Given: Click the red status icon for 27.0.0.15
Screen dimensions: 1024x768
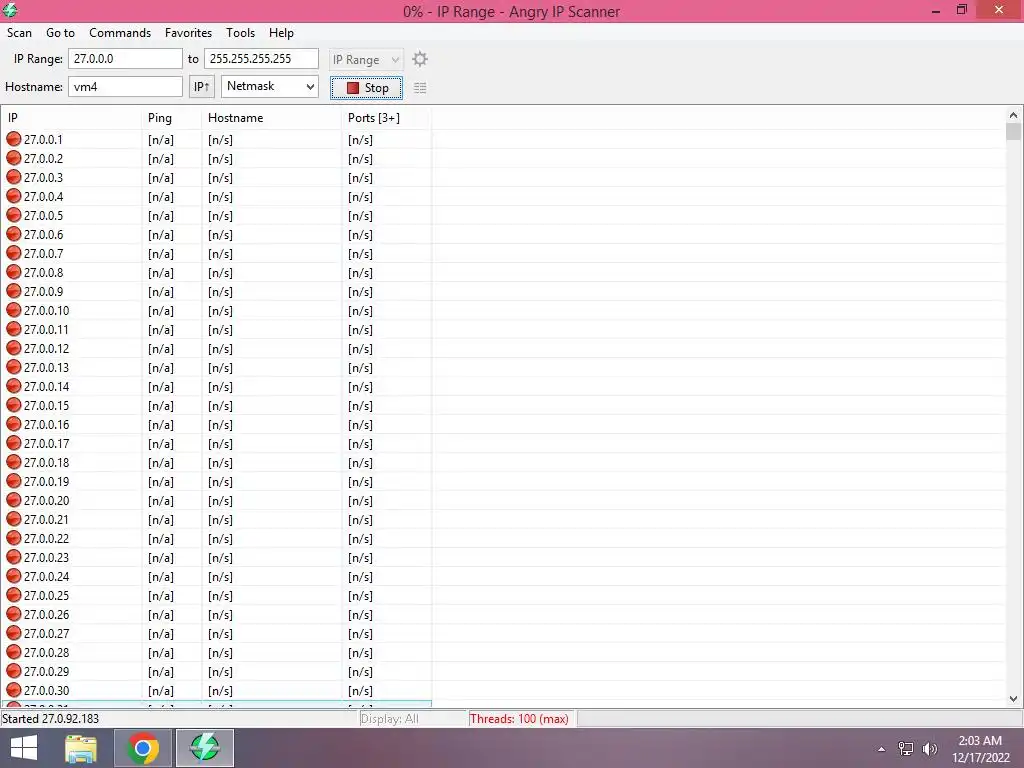Looking at the screenshot, I should 14,405.
